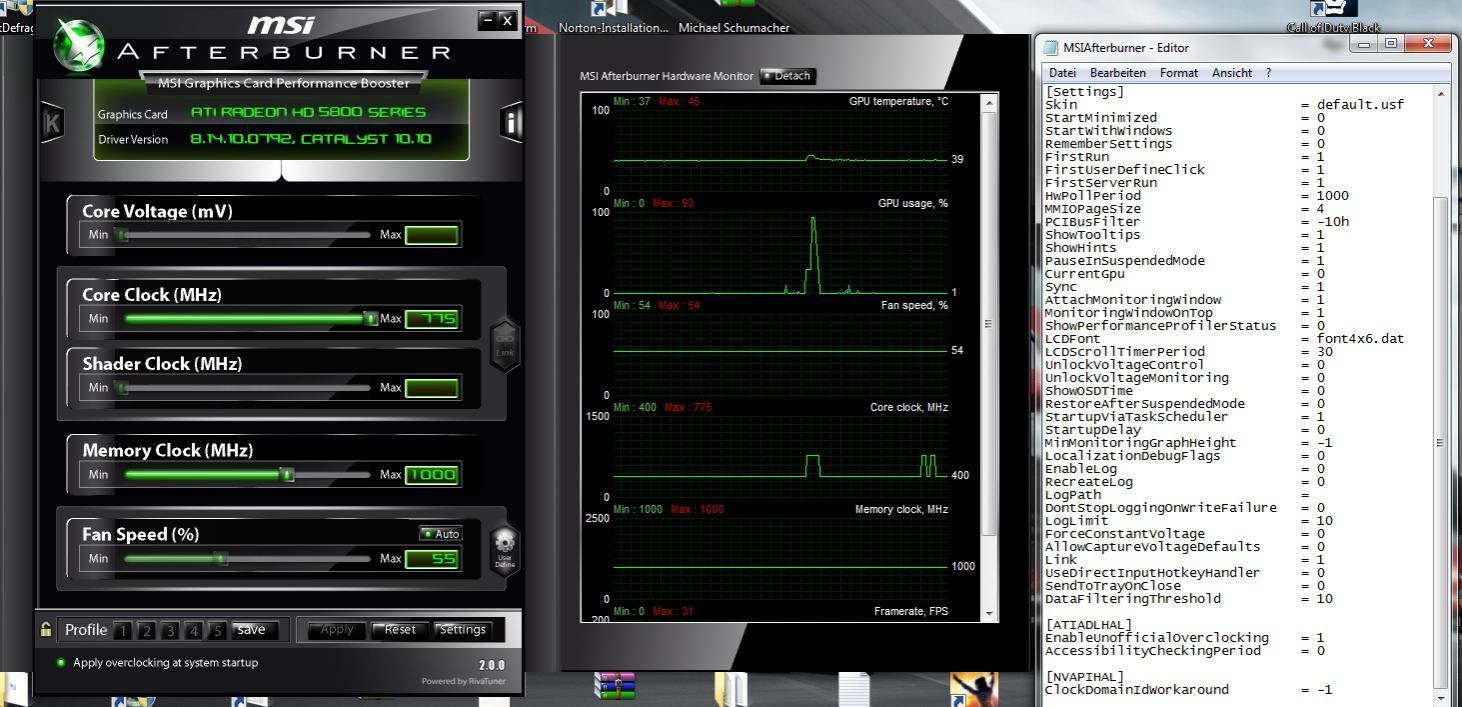Screen dimensions: 1462x707
Task: Select profile slot 4
Action: point(194,631)
